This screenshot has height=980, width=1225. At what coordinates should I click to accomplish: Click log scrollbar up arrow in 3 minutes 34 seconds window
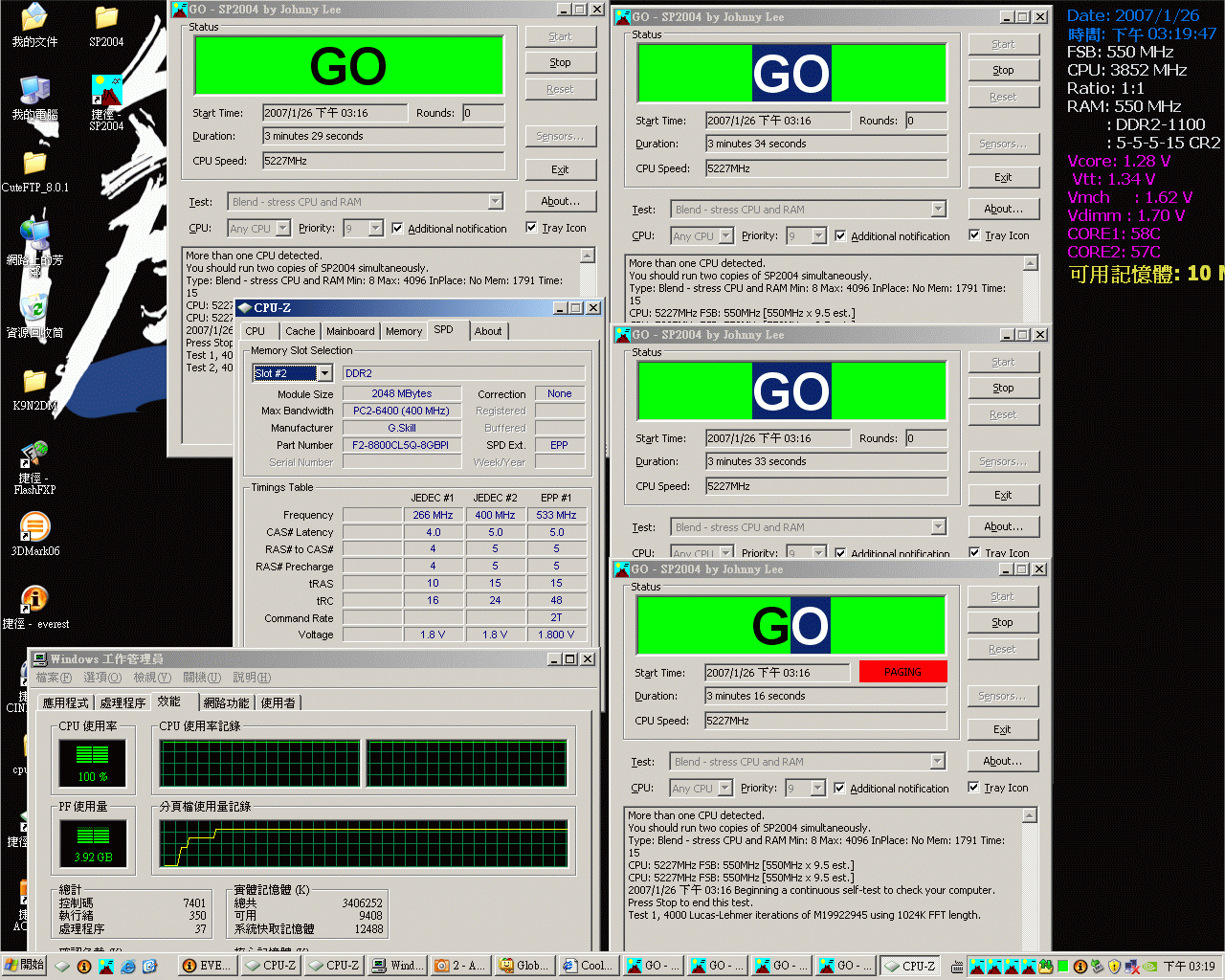pos(1031,263)
